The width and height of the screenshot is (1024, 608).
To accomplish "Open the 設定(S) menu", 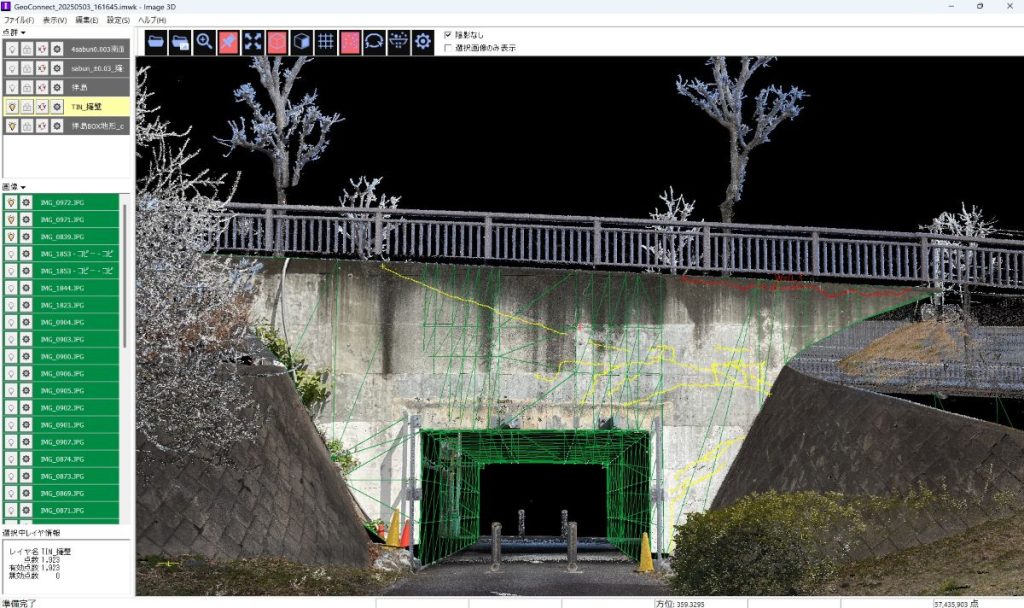I will (x=118, y=20).
